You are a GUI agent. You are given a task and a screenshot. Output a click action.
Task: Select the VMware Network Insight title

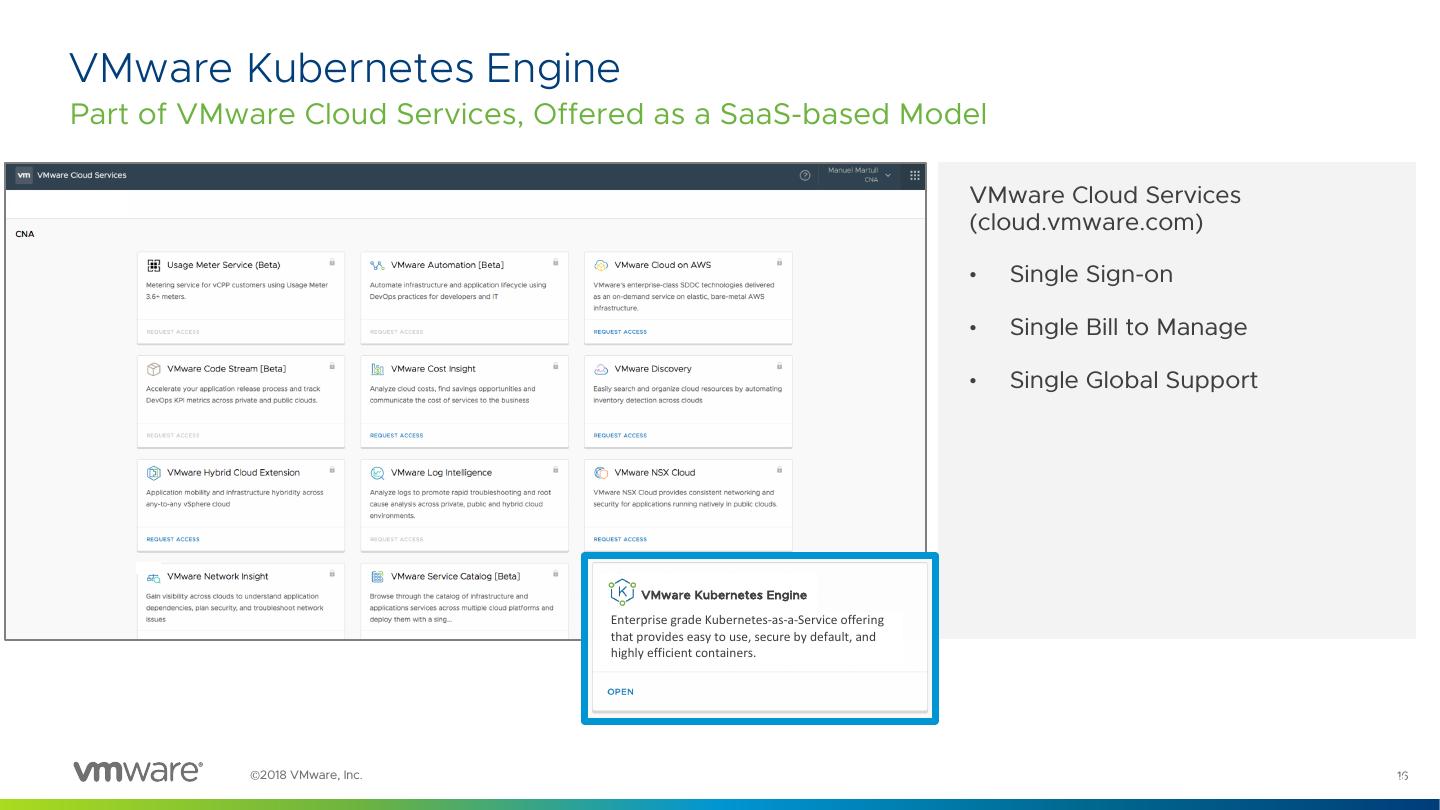[x=218, y=577]
